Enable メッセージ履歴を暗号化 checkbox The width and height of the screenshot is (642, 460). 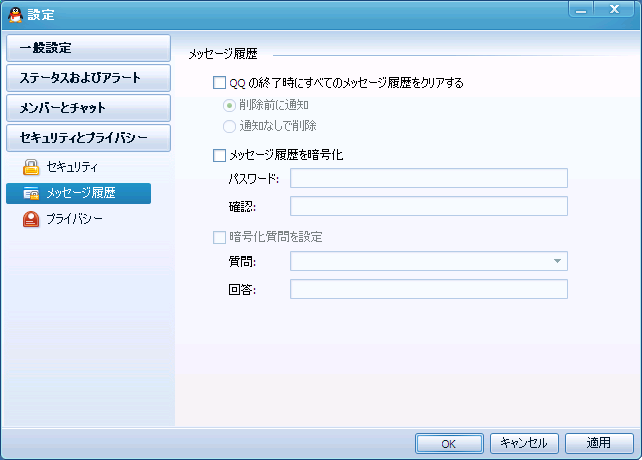[219, 155]
